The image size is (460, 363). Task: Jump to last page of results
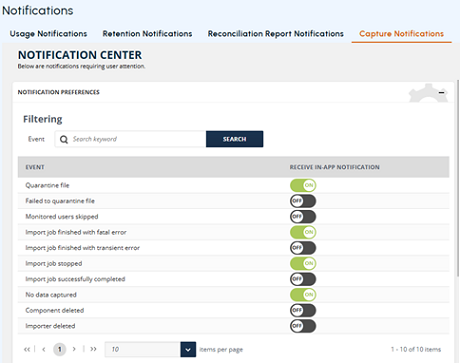point(93,349)
